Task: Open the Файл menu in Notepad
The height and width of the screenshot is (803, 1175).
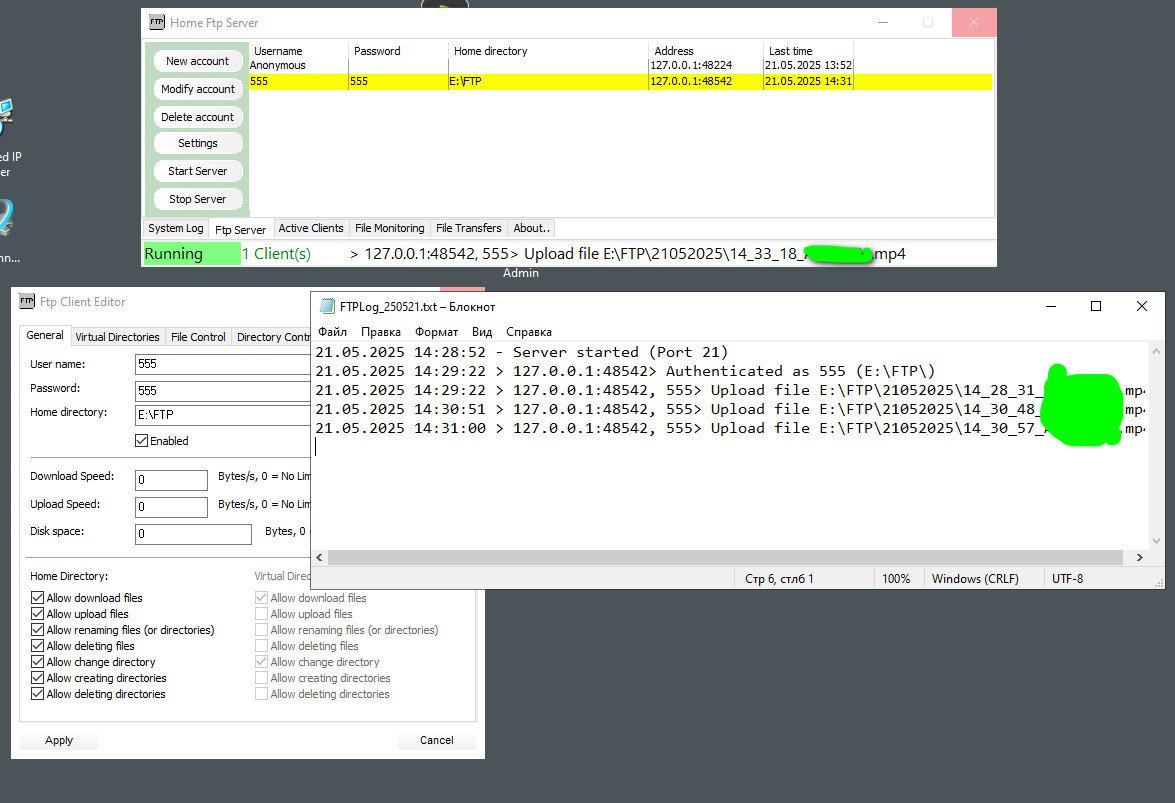Action: (332, 332)
